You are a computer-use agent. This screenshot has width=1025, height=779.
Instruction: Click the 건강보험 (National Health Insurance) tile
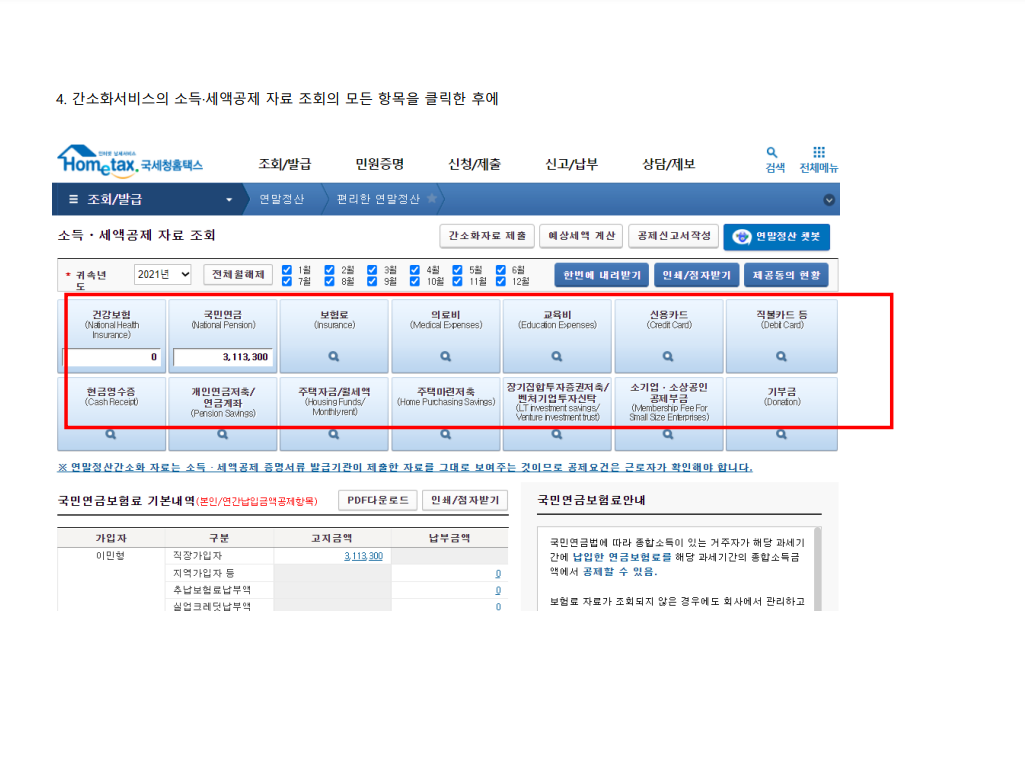(111, 336)
